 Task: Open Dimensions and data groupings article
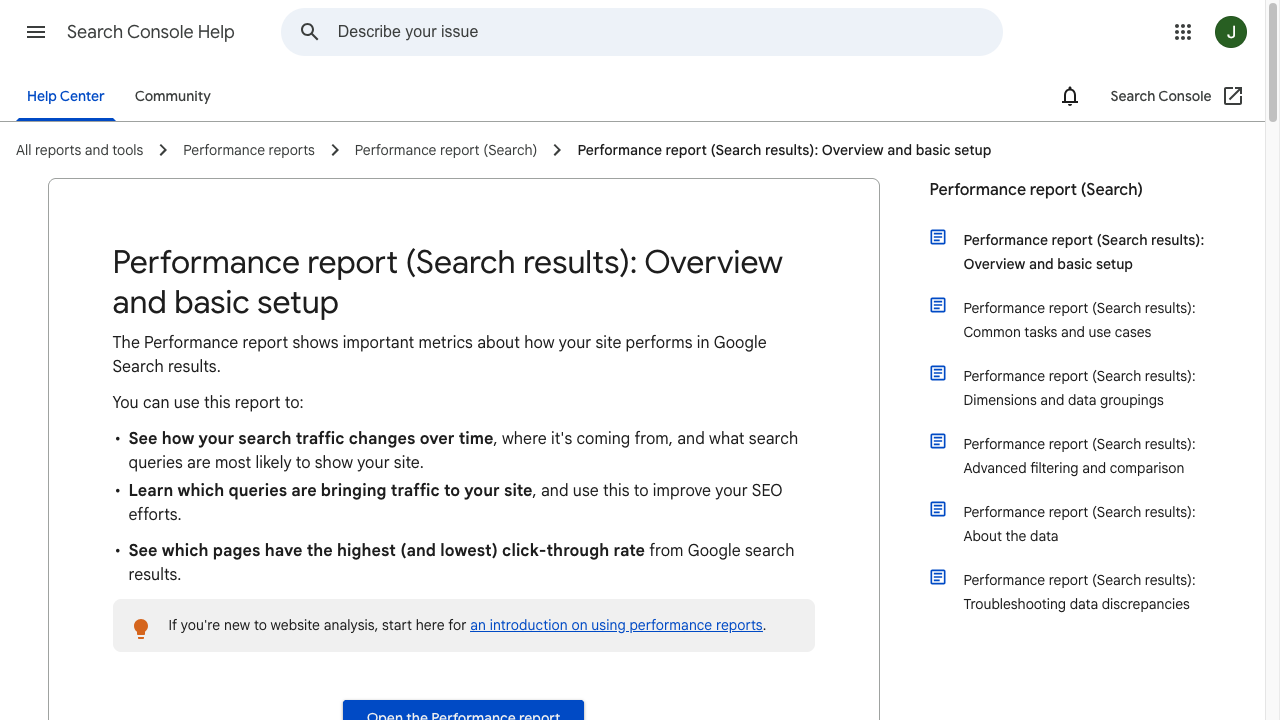click(x=1079, y=388)
